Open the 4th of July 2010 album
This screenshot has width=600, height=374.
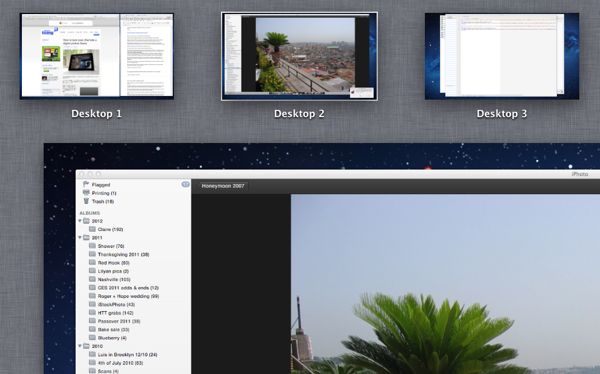(120, 363)
